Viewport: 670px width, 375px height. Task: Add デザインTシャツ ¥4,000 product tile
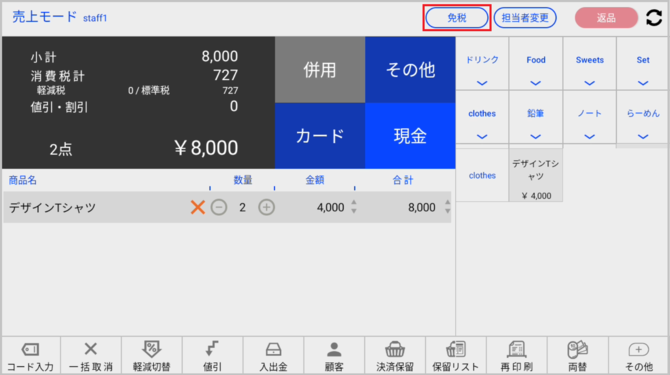tap(536, 175)
